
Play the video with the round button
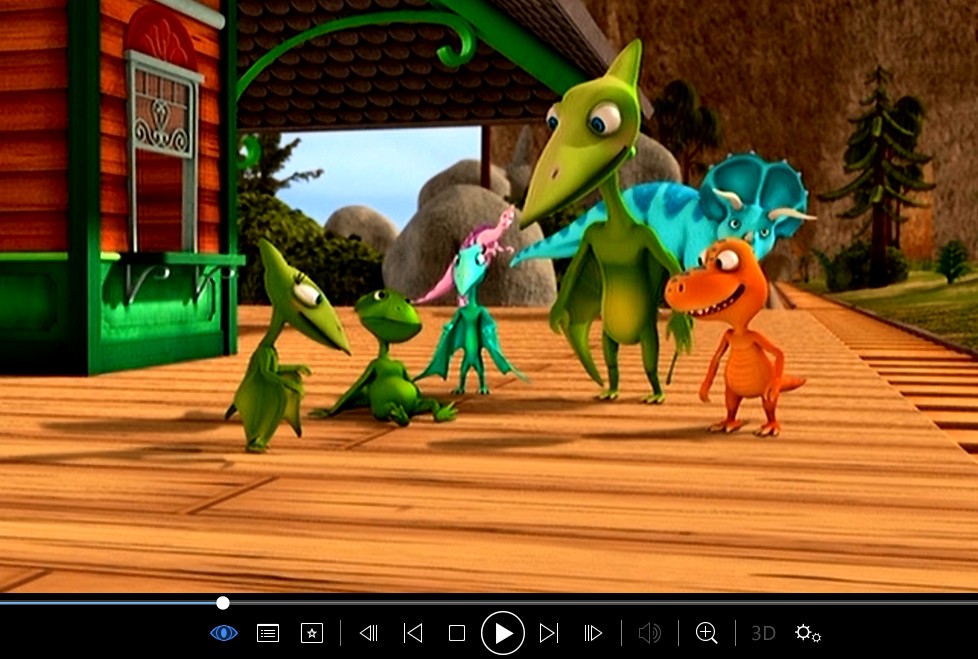tap(503, 633)
